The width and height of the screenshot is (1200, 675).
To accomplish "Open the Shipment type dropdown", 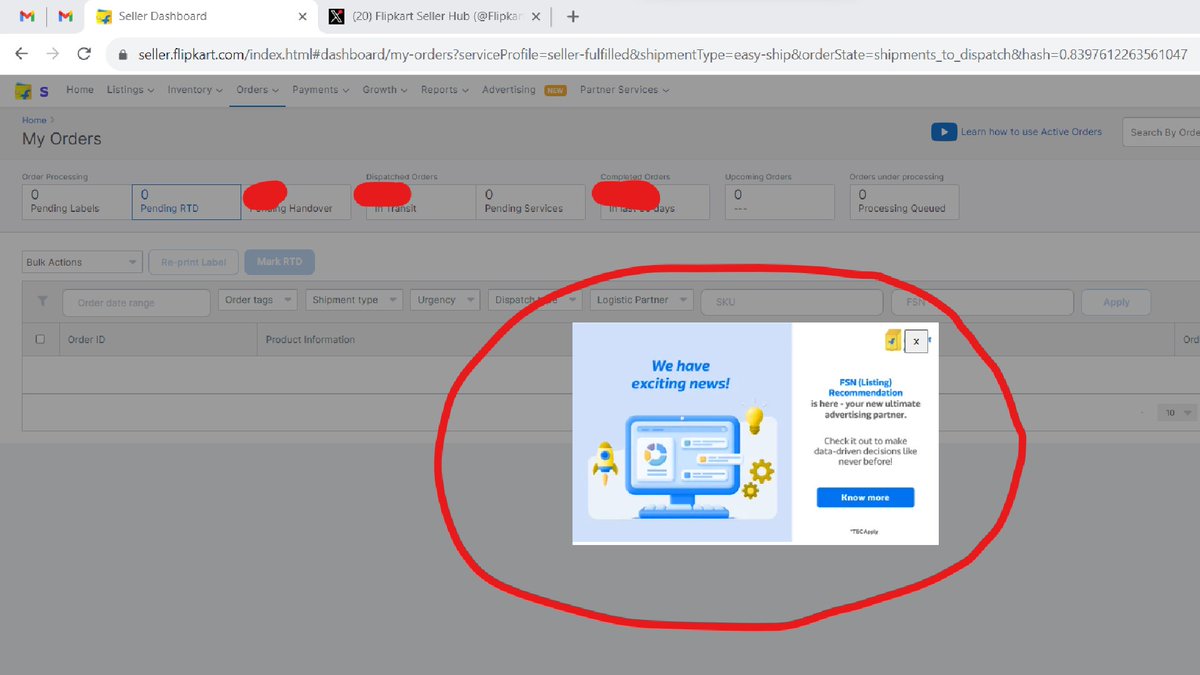I will 353,300.
